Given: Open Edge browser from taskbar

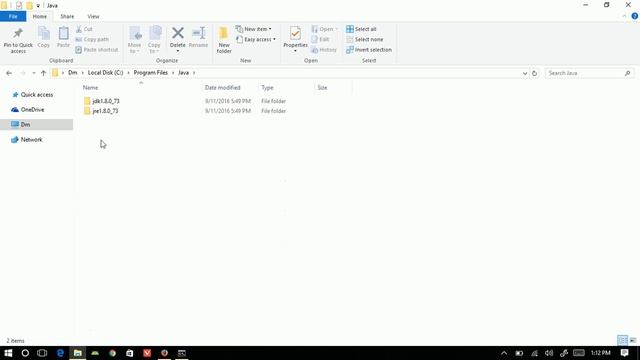Looking at the screenshot, I should point(60,353).
